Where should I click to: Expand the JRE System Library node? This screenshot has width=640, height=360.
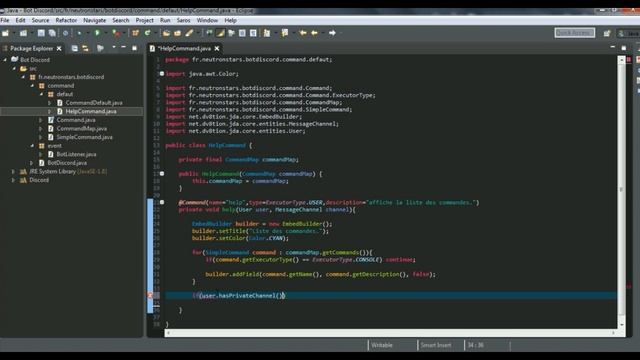coord(13,171)
